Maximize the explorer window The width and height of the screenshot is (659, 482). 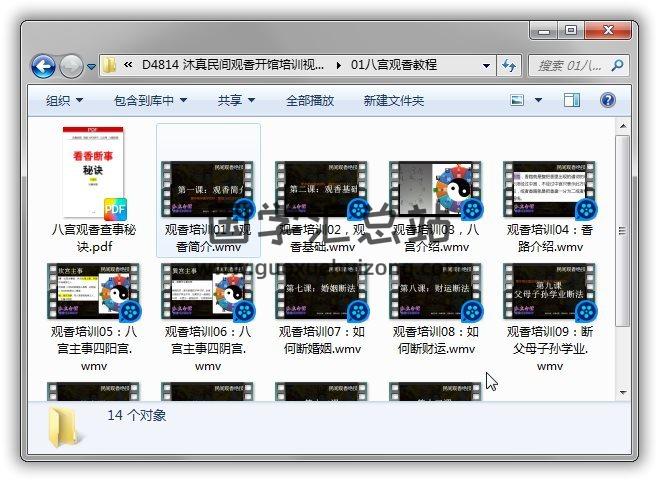571,31
